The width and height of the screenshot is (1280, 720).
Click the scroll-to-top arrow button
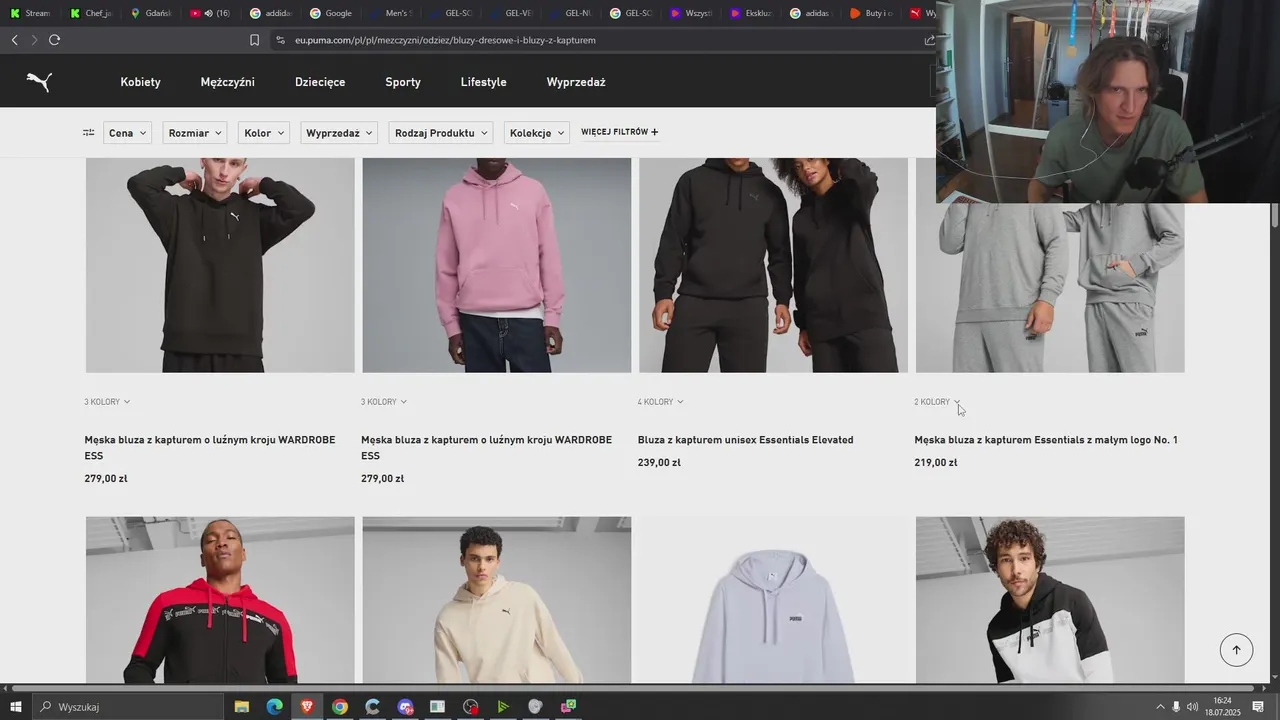point(1236,650)
